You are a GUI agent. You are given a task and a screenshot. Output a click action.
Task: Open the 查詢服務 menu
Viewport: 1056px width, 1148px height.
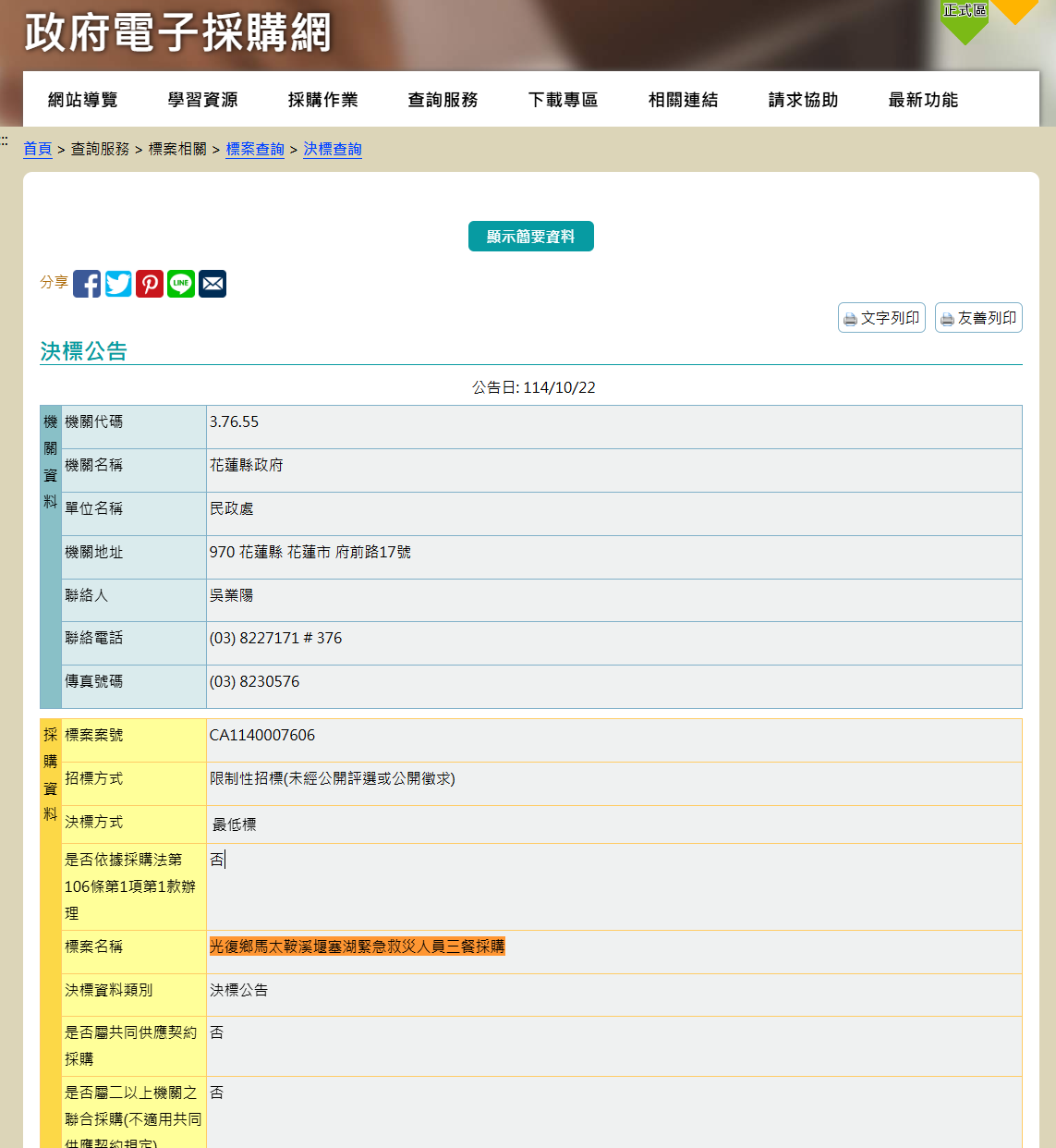443,100
